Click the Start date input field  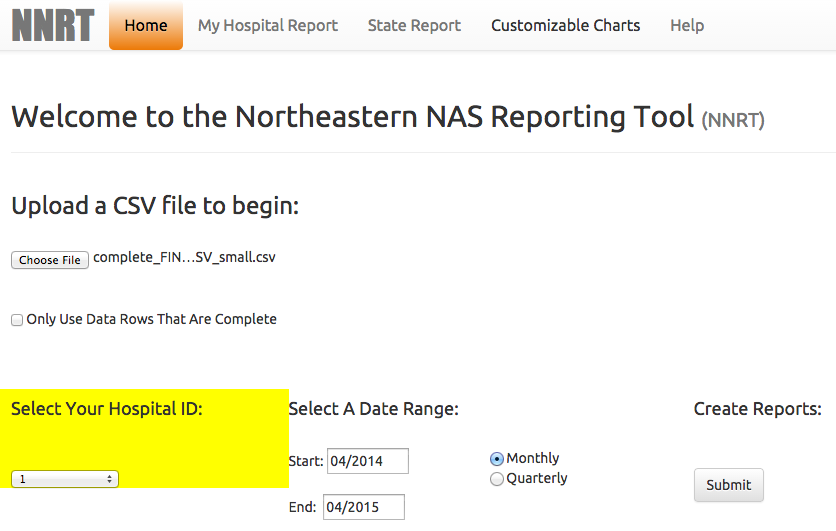[367, 461]
